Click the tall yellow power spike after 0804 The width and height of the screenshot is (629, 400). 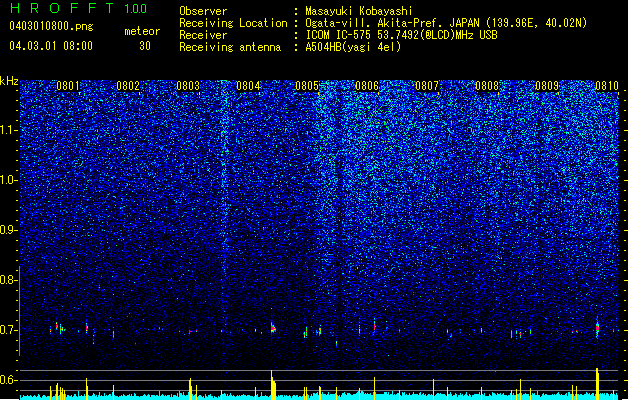pyautogui.click(x=273, y=385)
